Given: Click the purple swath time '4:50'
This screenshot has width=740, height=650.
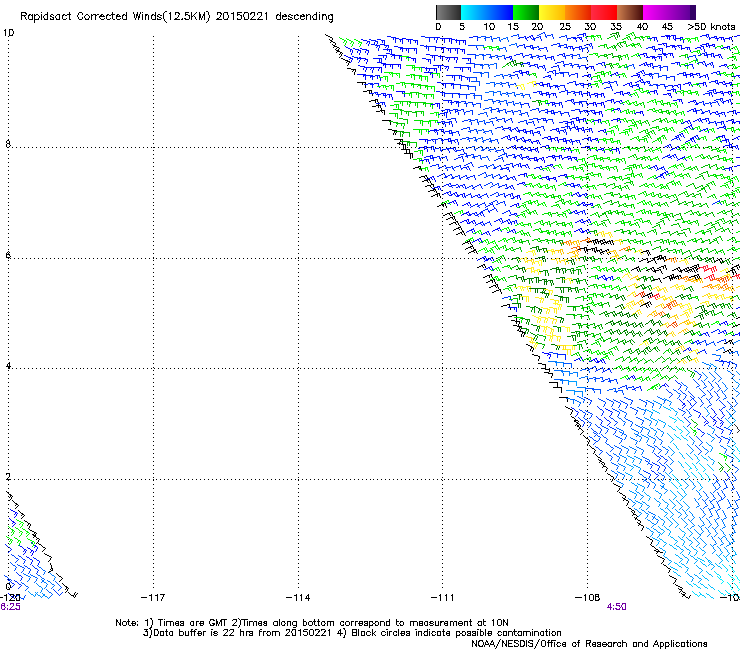Looking at the screenshot, I should [x=616, y=607].
